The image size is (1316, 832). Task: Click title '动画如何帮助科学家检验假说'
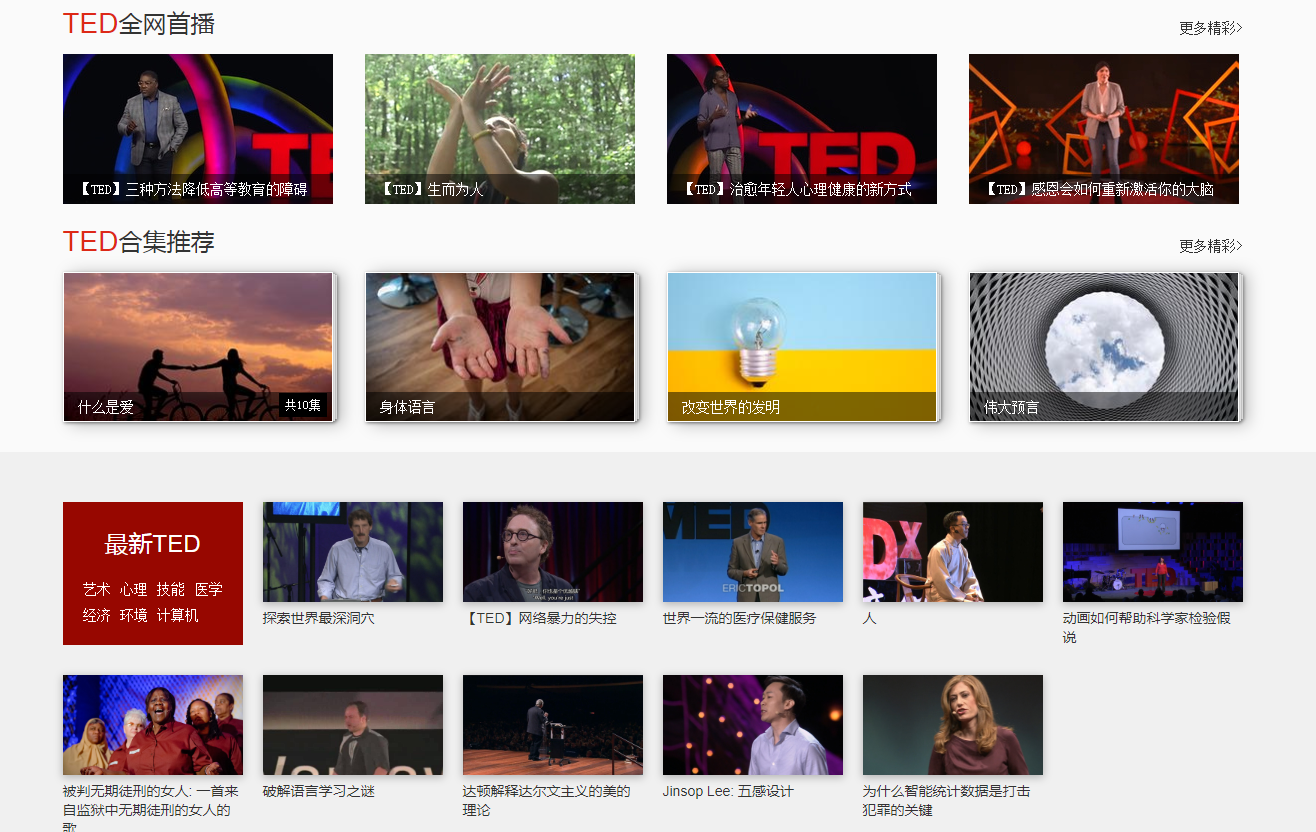coord(1147,628)
